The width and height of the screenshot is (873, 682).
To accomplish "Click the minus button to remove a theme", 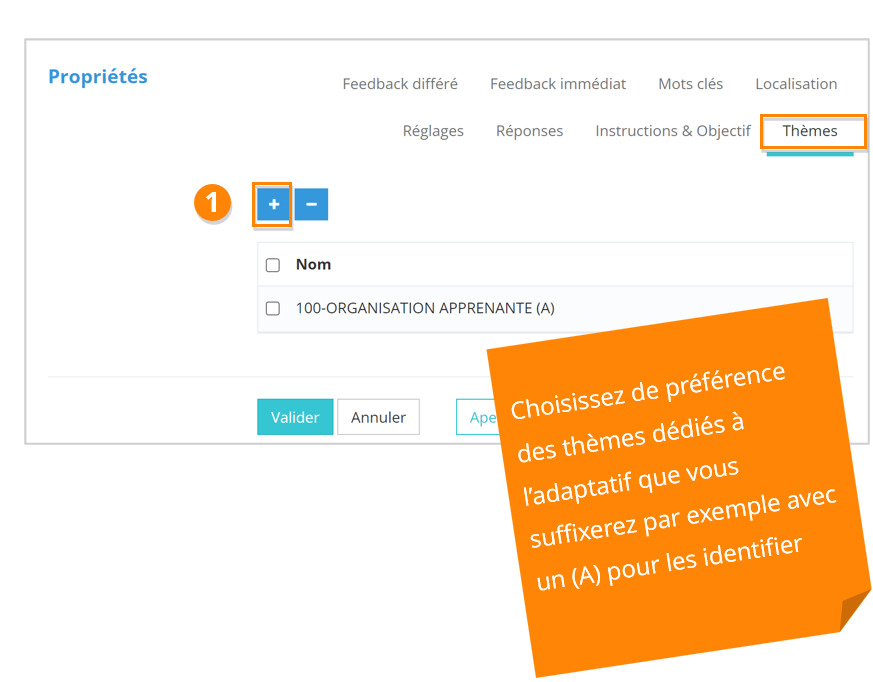I will point(311,204).
